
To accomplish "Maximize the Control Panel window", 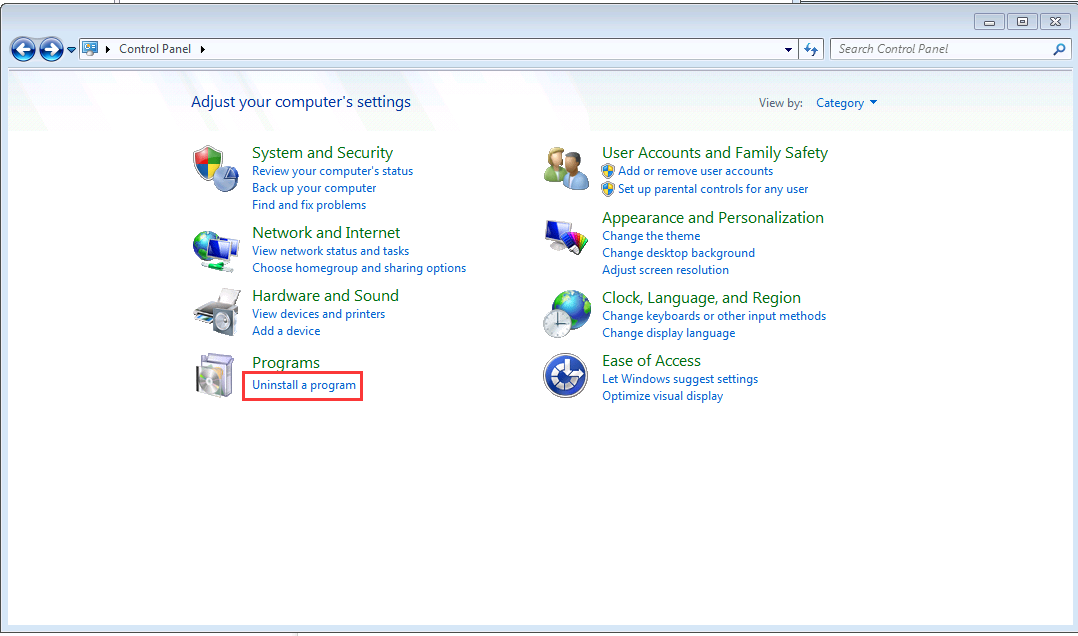I will (x=1022, y=22).
